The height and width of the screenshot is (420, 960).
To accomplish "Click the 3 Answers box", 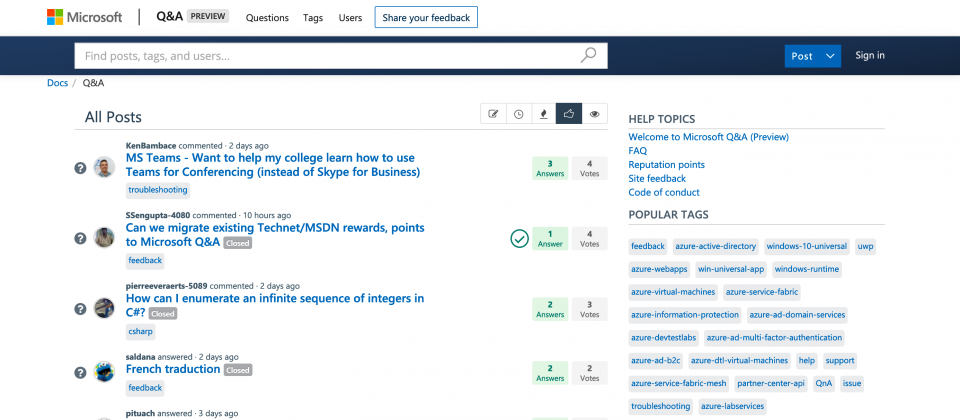I will 550,168.
